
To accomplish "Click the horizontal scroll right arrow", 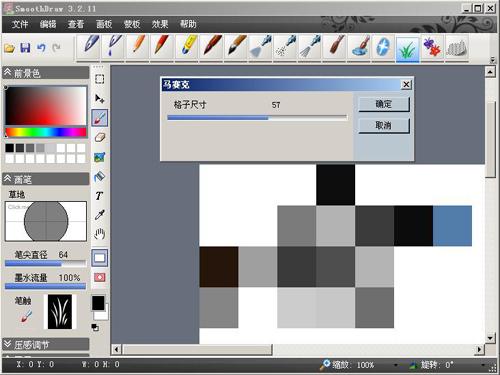I will tap(479, 349).
